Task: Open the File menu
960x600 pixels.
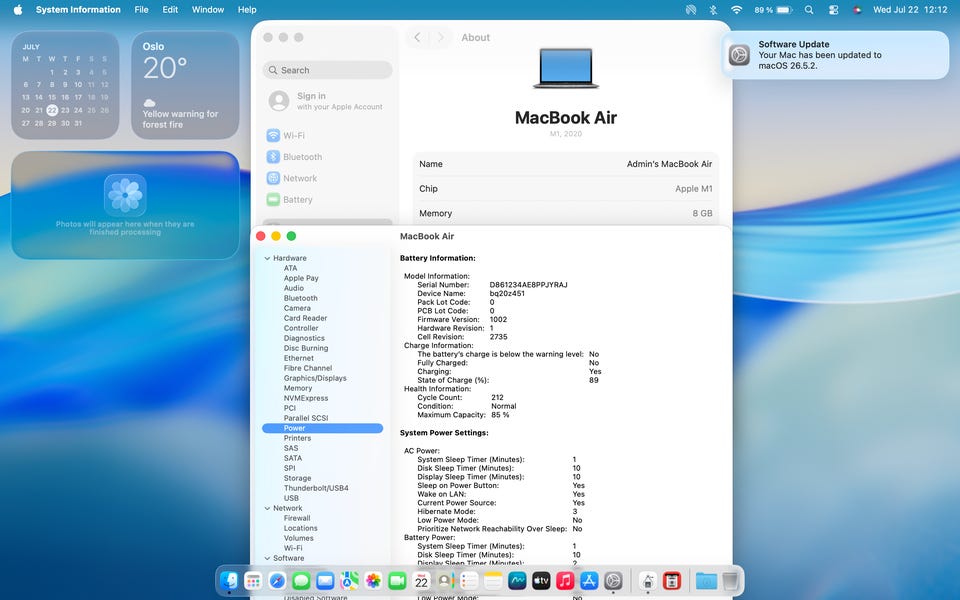Action: (141, 10)
